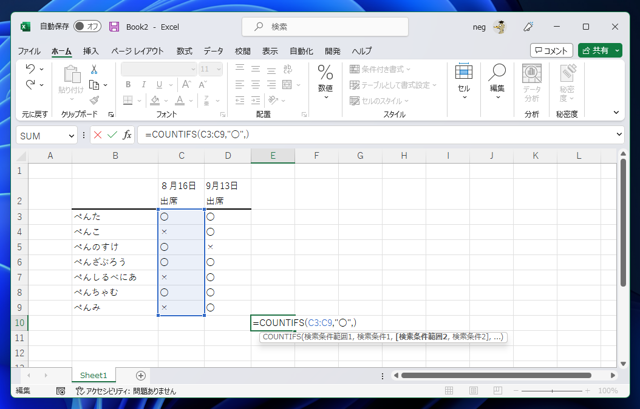
Task: Open テーブルとして書式設定 menu
Action: pos(393,85)
